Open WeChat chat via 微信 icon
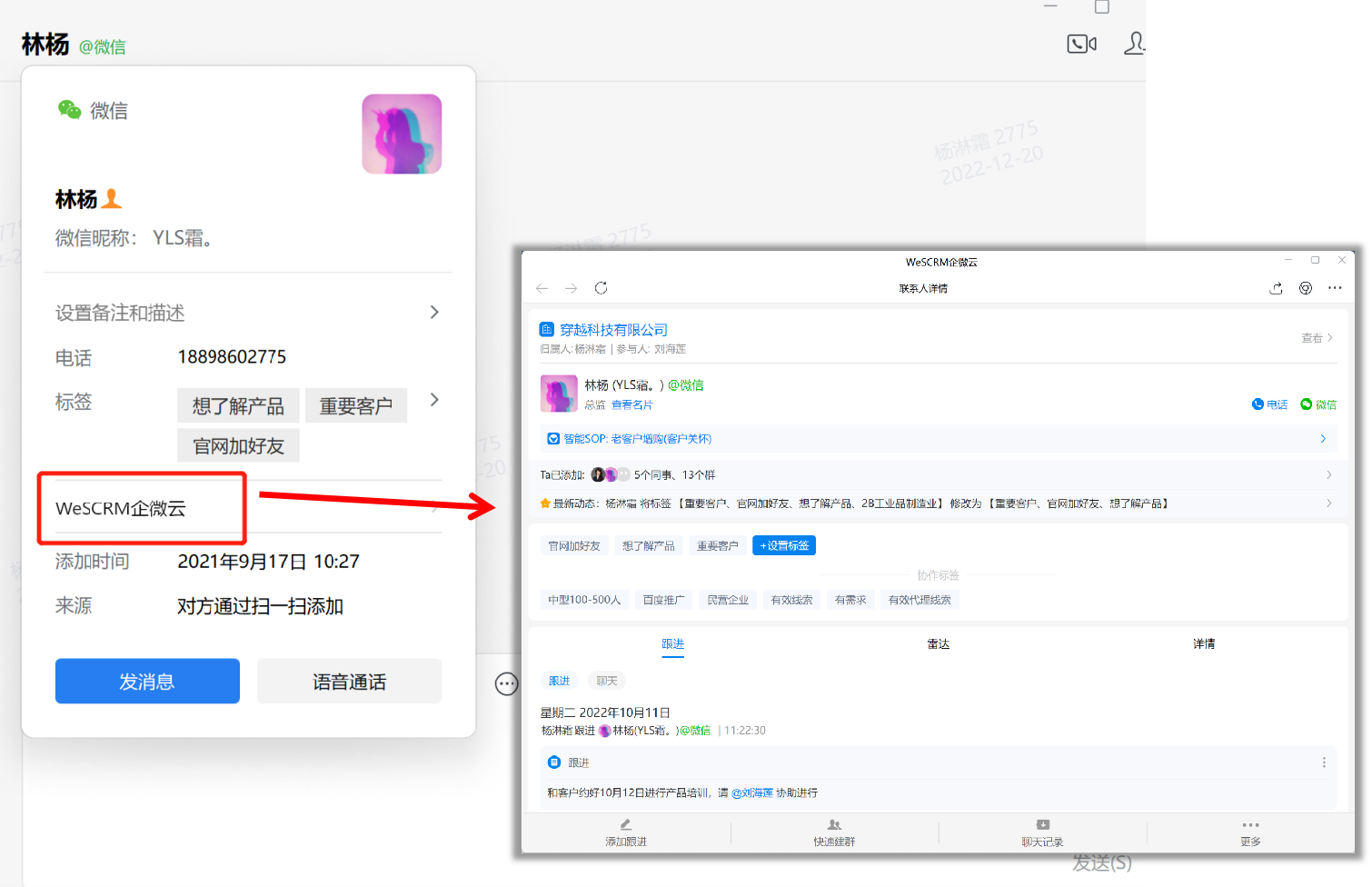Viewport: 1372px width, 887px height. [x=1318, y=404]
